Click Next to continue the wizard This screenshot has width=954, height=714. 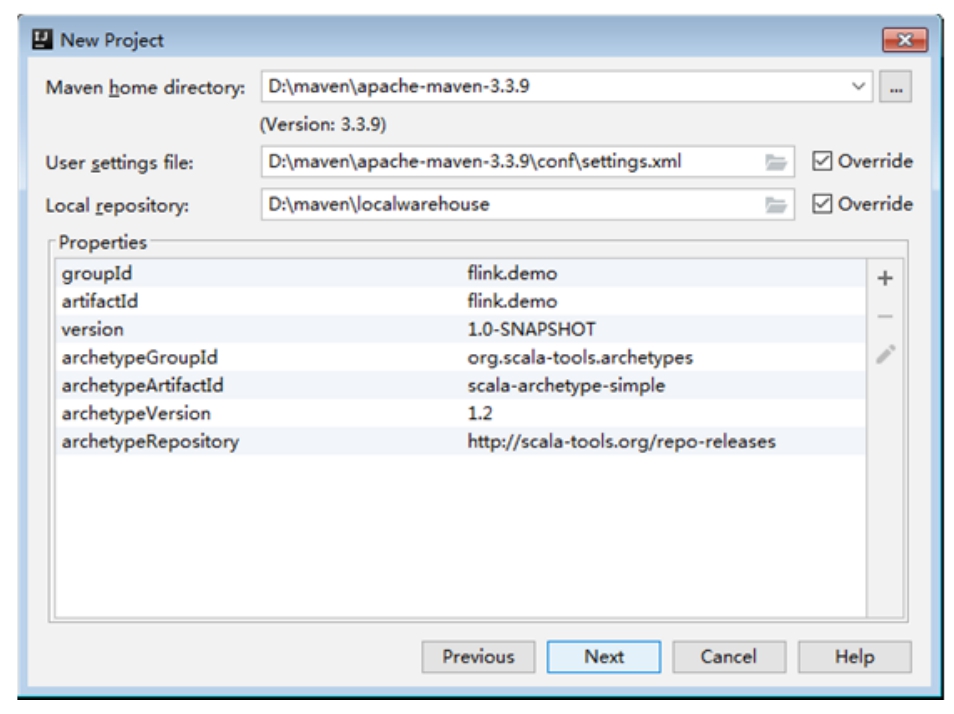pos(604,657)
